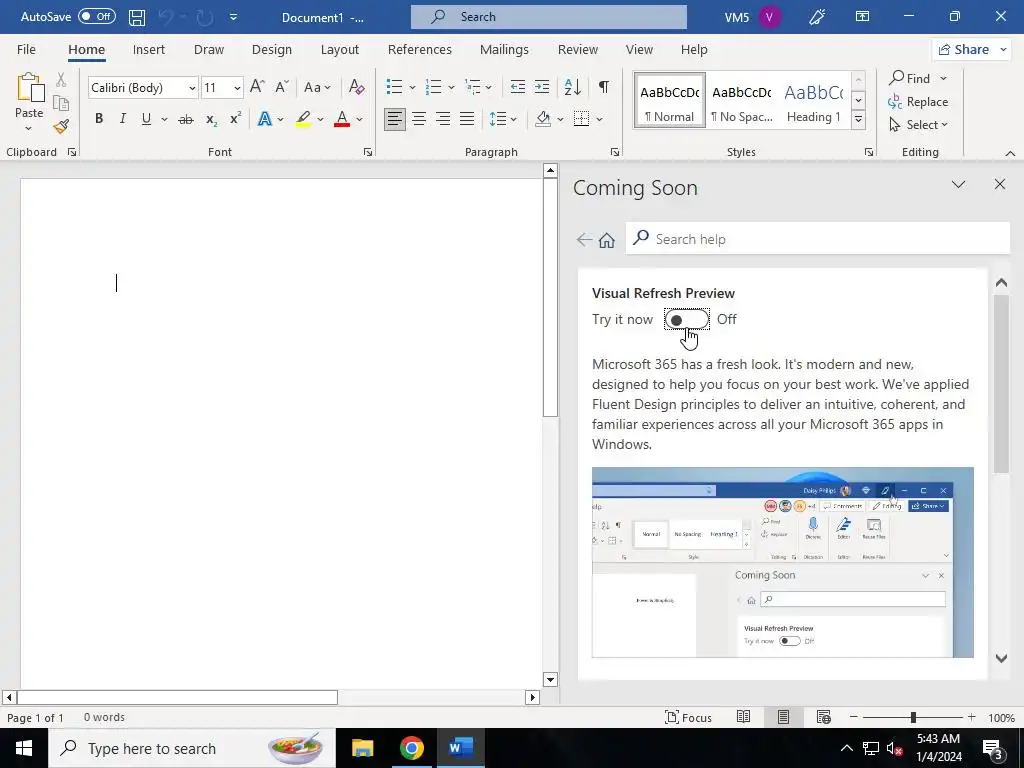1024x768 pixels.
Task: Click the Search help input field
Action: click(x=818, y=239)
